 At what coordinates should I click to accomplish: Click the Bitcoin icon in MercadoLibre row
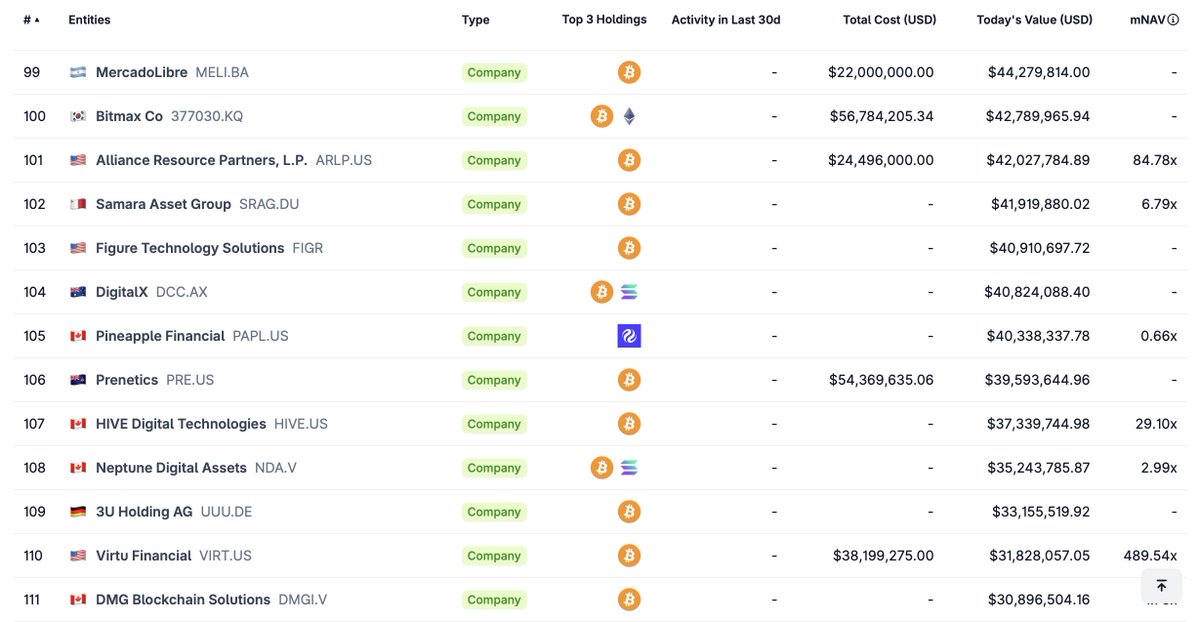[629, 72]
